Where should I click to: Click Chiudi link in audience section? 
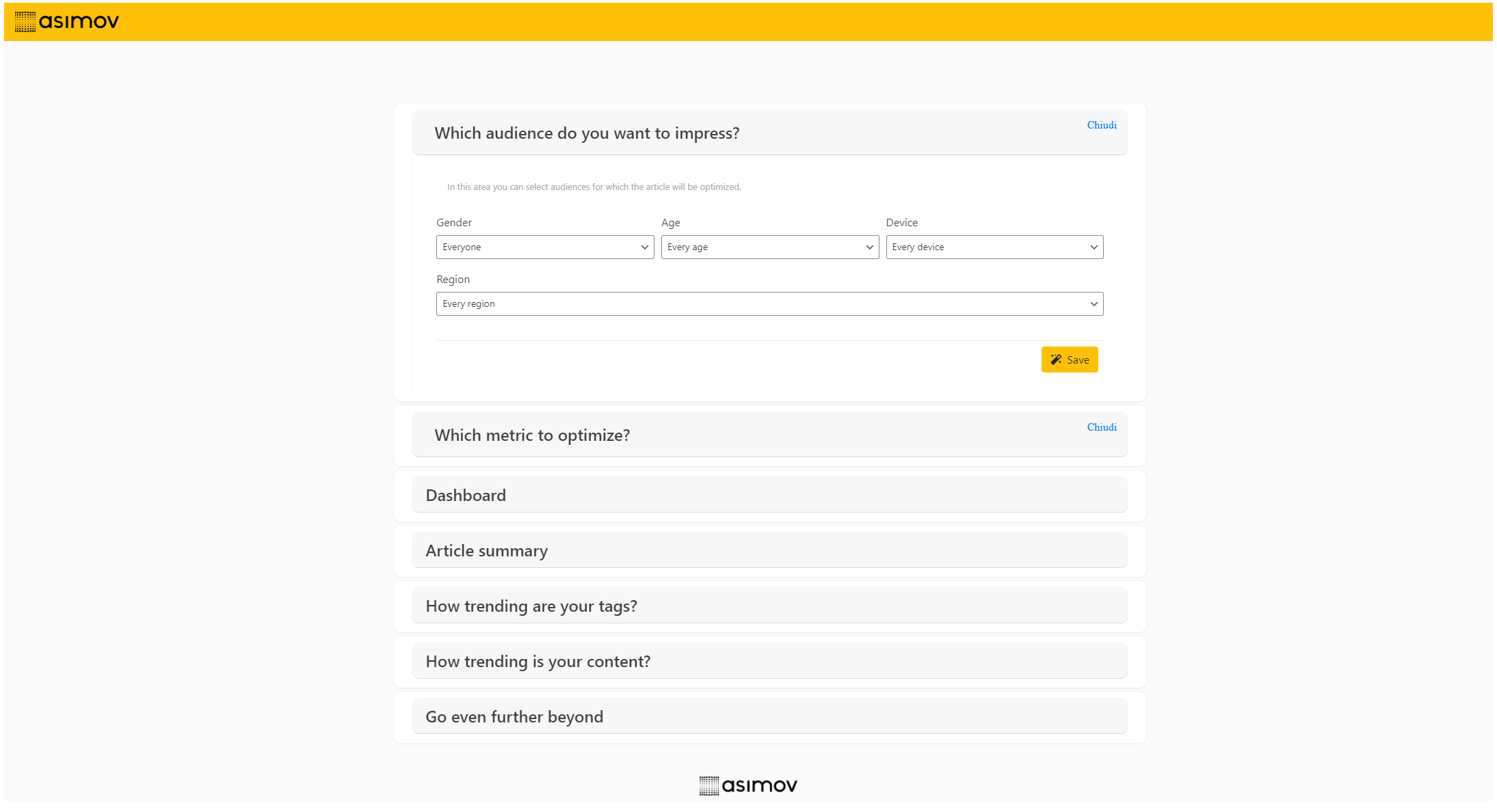point(1102,125)
